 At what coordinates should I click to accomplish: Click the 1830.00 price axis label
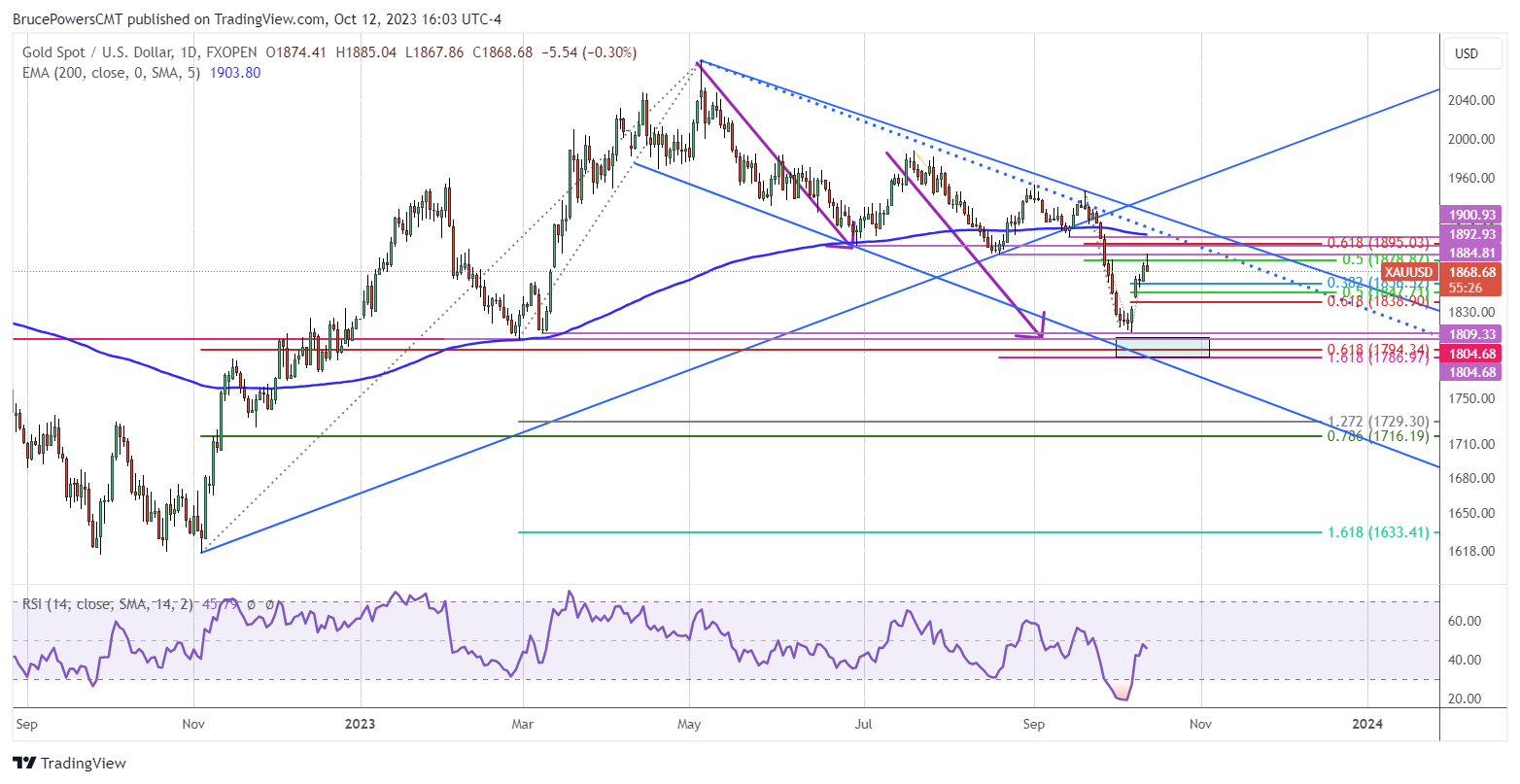tap(1472, 312)
